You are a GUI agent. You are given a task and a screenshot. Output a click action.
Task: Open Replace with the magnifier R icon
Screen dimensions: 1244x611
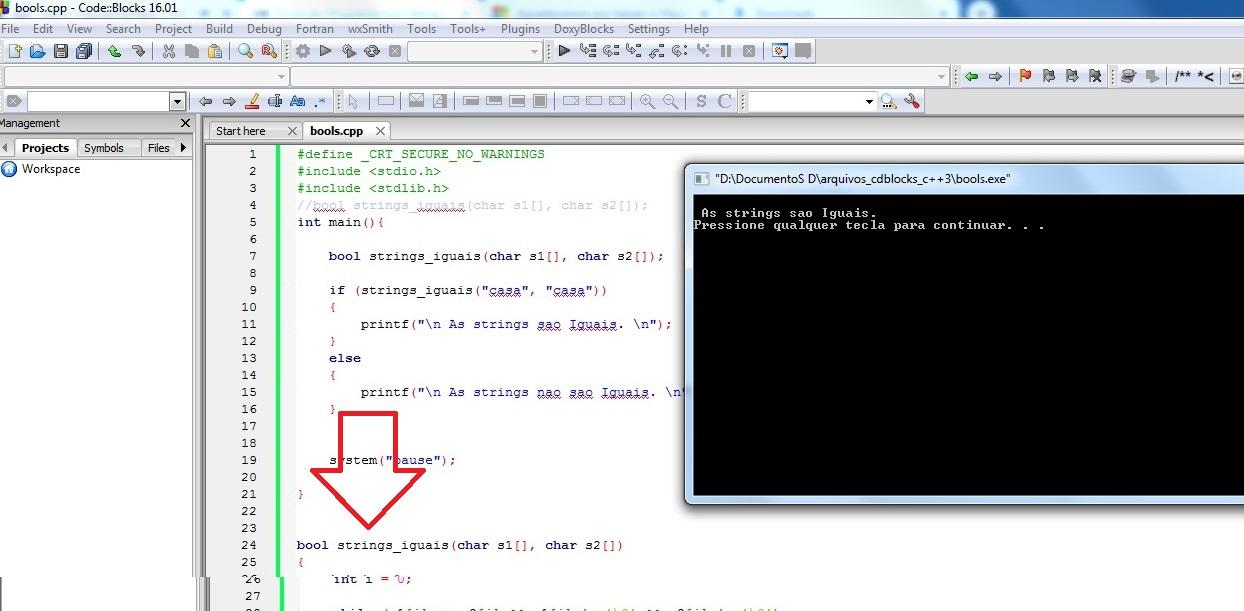[x=268, y=51]
